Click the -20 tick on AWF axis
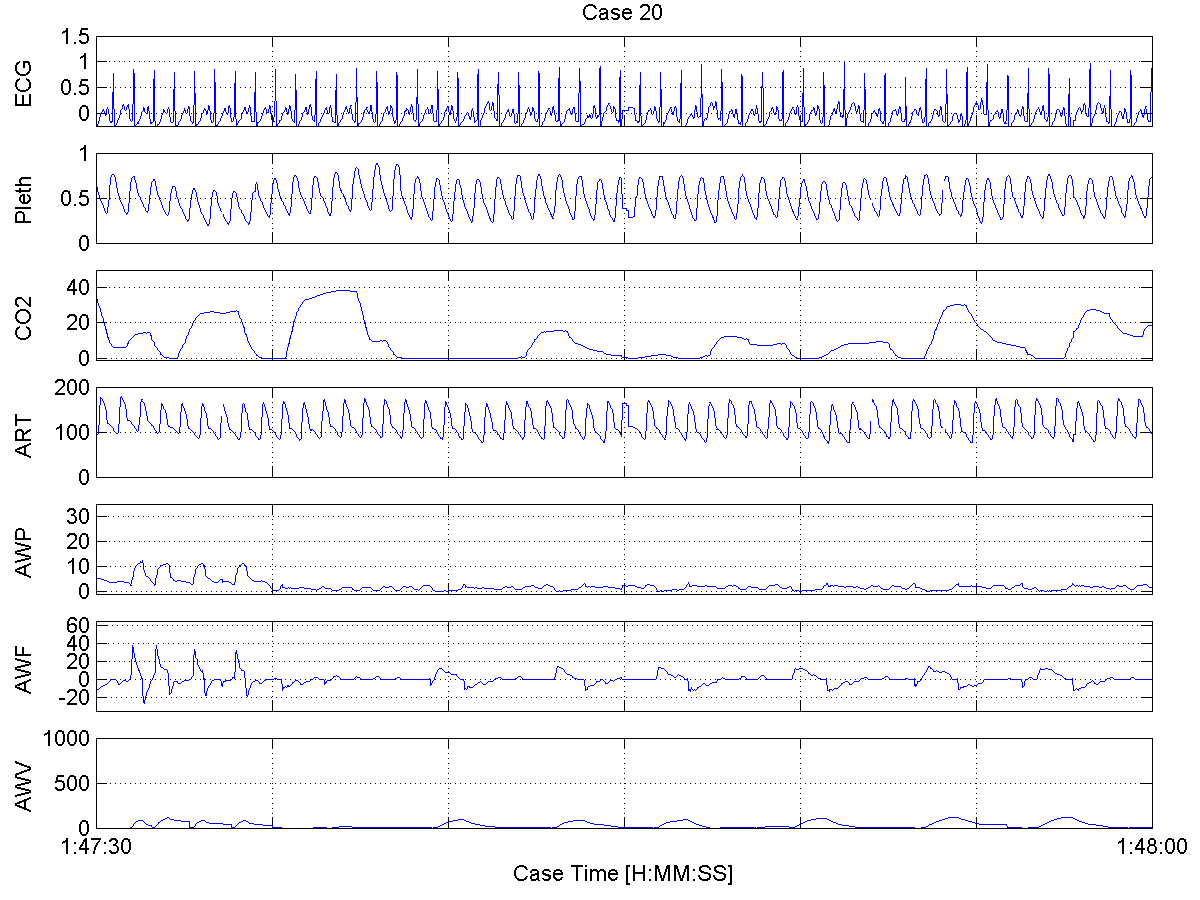The image size is (1200, 900). pos(75,699)
